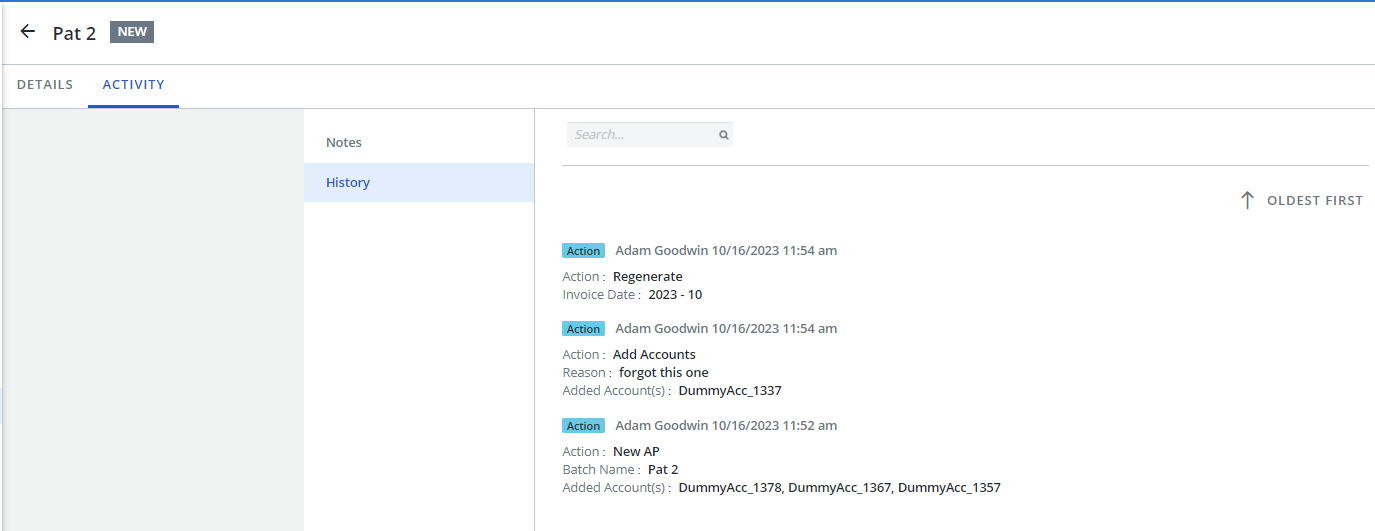Click the Invoice Date value 2023 - 10
Viewport: 1375px width, 531px height.
point(675,295)
